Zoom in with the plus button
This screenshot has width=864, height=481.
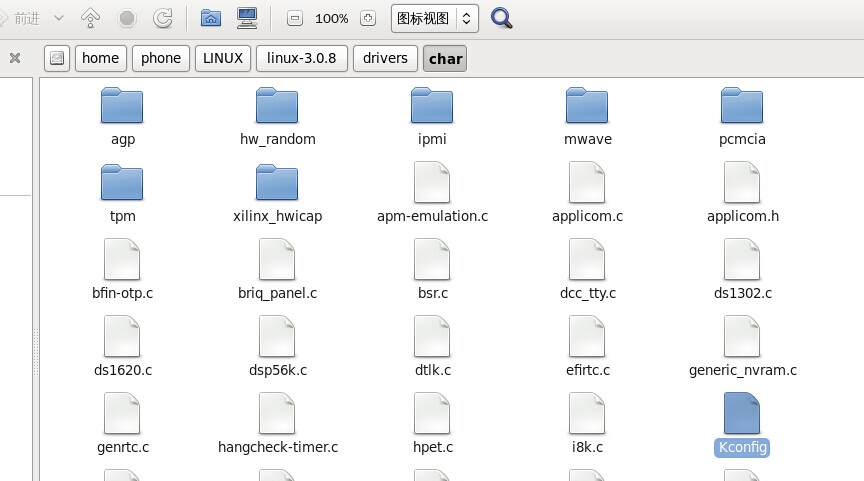[368, 18]
